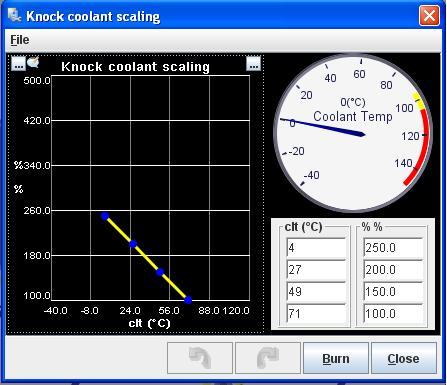Click the 120 mark on the gauge

[410, 136]
